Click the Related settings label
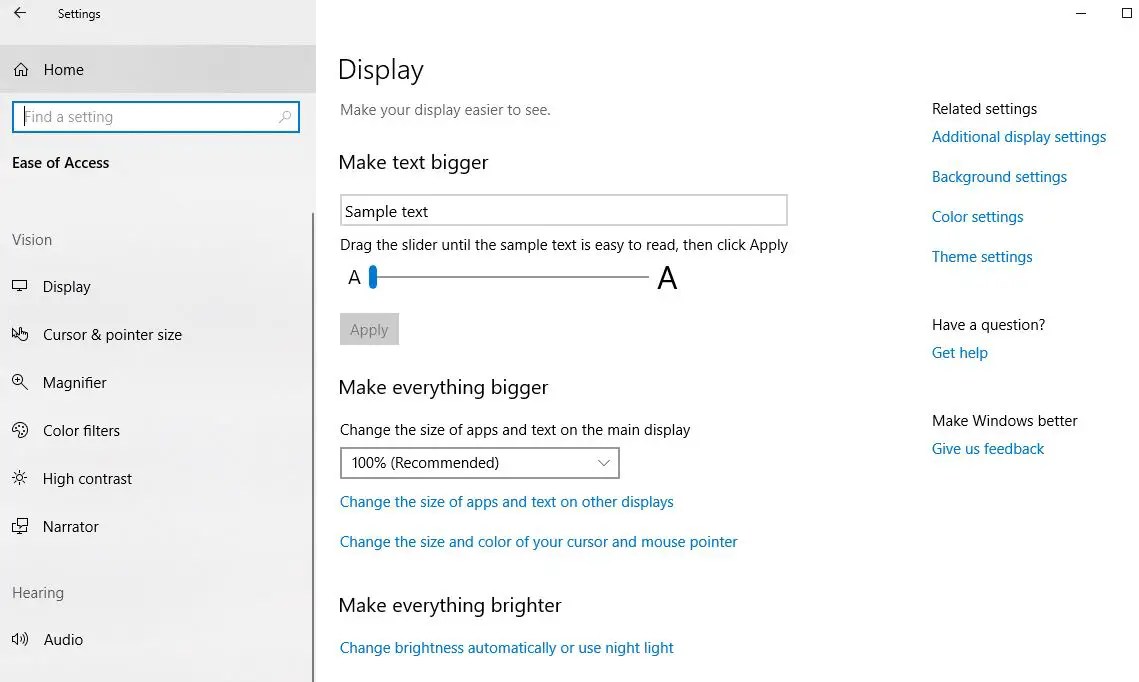Viewport: 1139px width, 682px height. point(984,109)
